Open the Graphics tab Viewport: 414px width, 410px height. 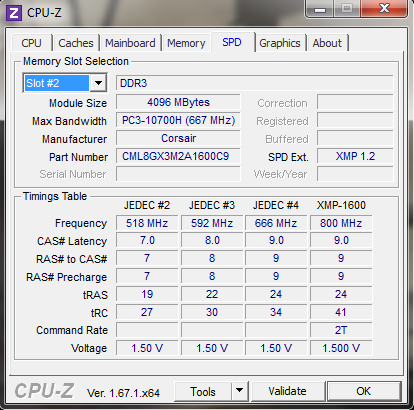click(280, 43)
